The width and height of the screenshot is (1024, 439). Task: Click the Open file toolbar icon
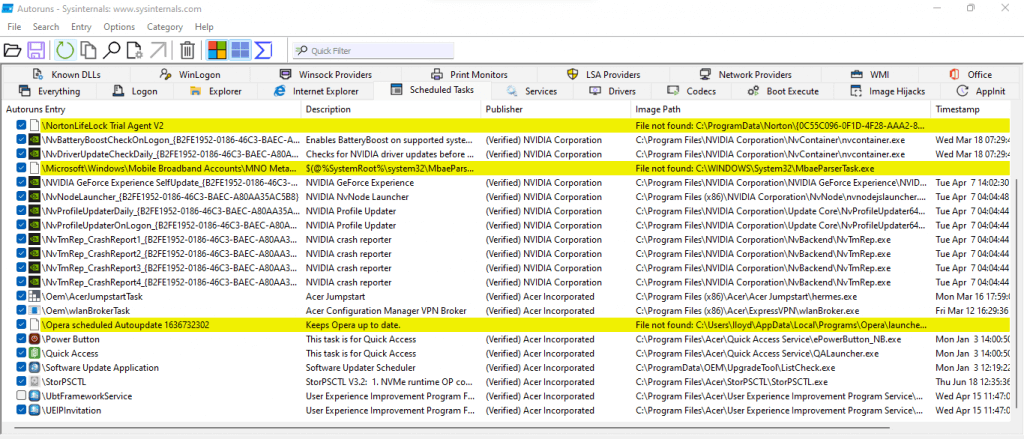13,50
